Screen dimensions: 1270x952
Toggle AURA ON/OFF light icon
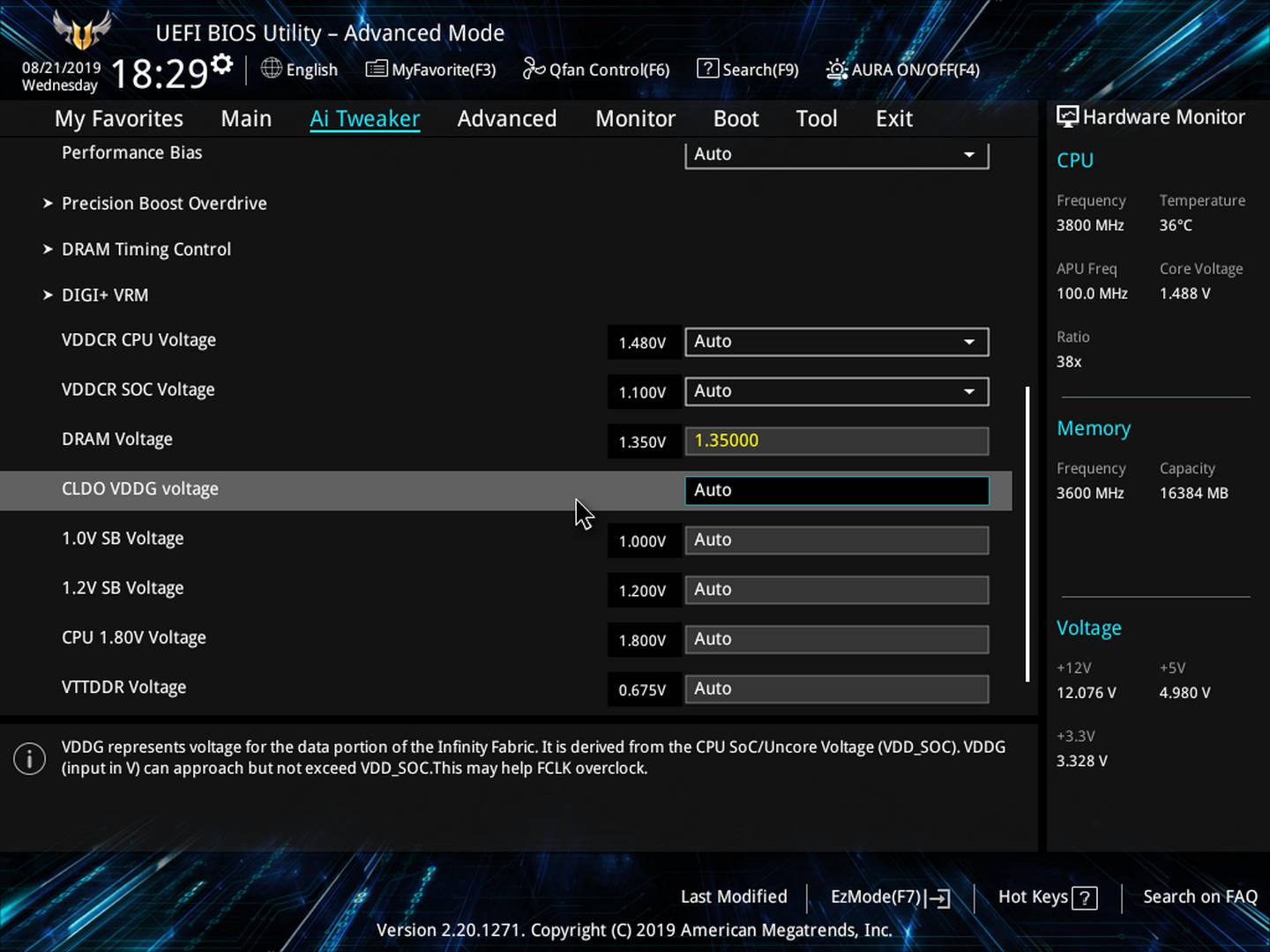836,69
